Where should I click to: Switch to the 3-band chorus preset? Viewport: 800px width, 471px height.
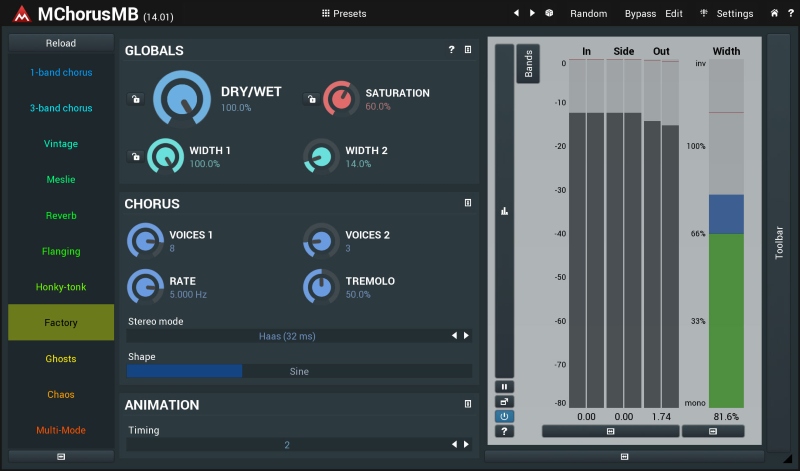point(61,108)
